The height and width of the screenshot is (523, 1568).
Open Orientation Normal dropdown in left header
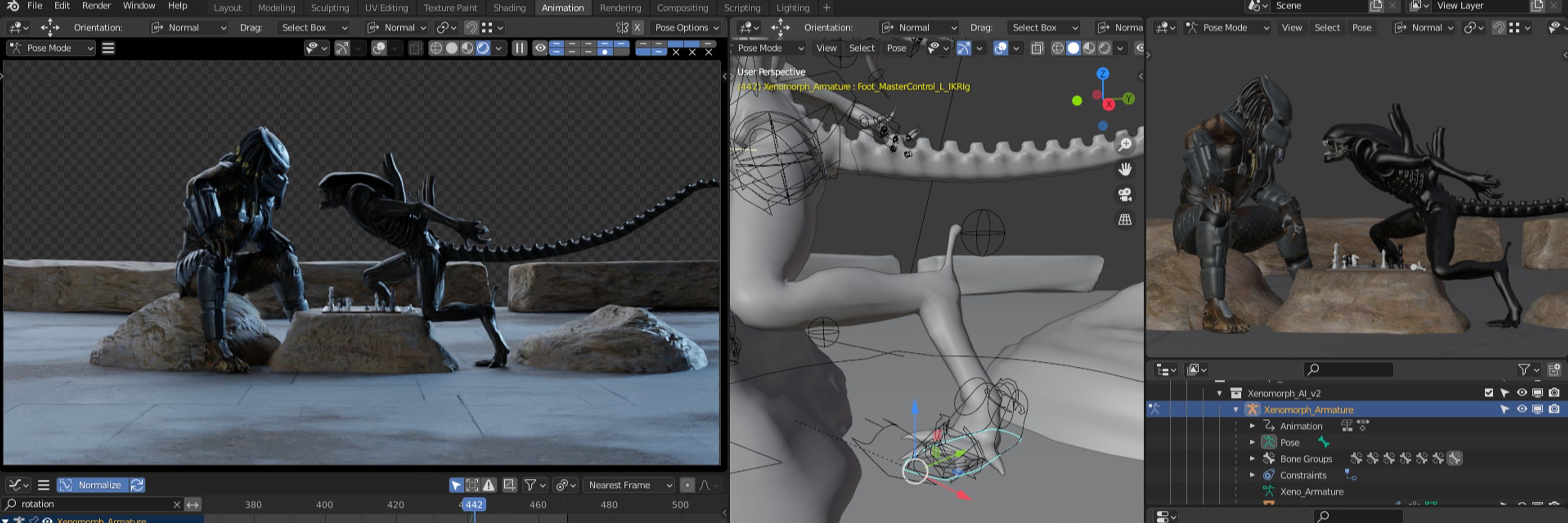(x=189, y=27)
